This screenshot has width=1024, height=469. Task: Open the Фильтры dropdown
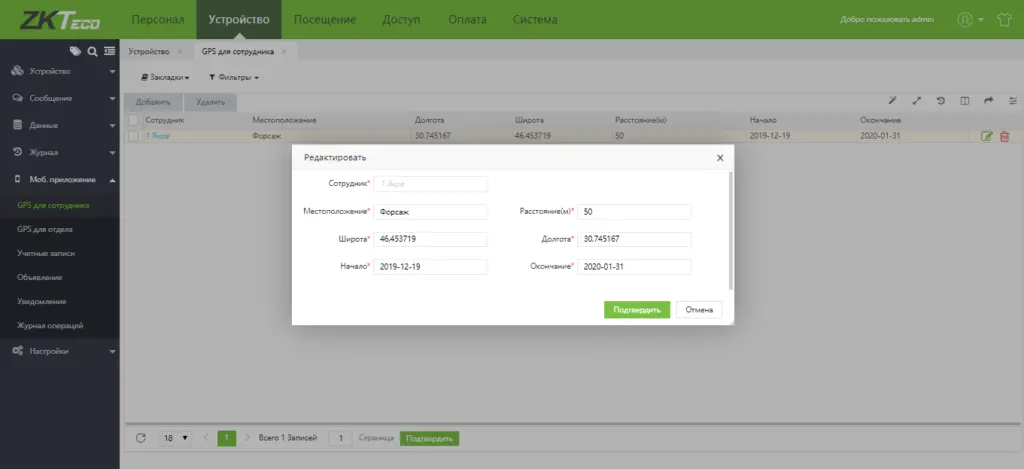pos(233,77)
